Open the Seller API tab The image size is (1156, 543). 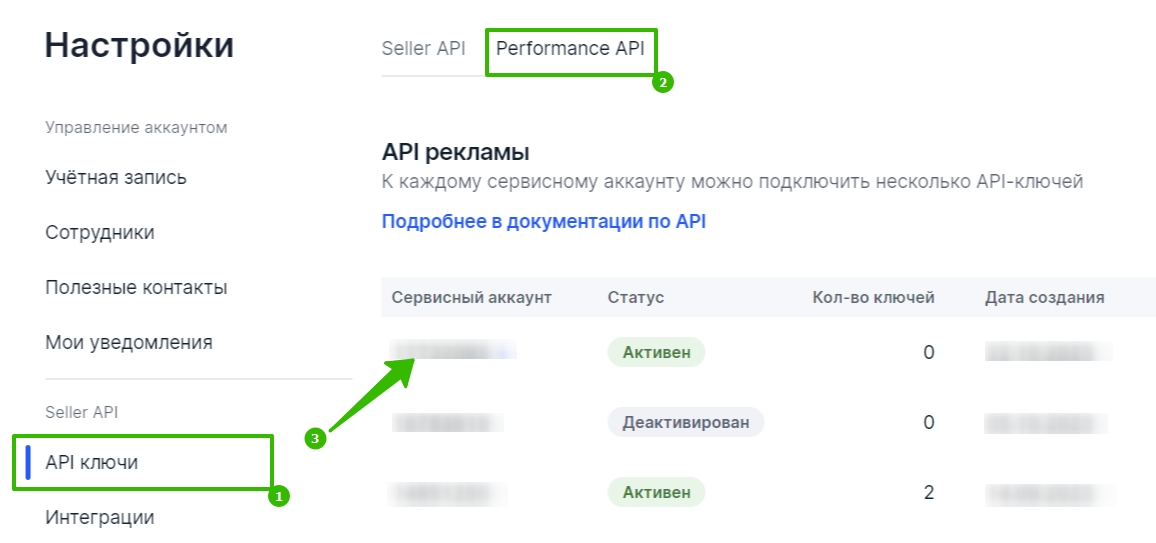pyautogui.click(x=423, y=49)
